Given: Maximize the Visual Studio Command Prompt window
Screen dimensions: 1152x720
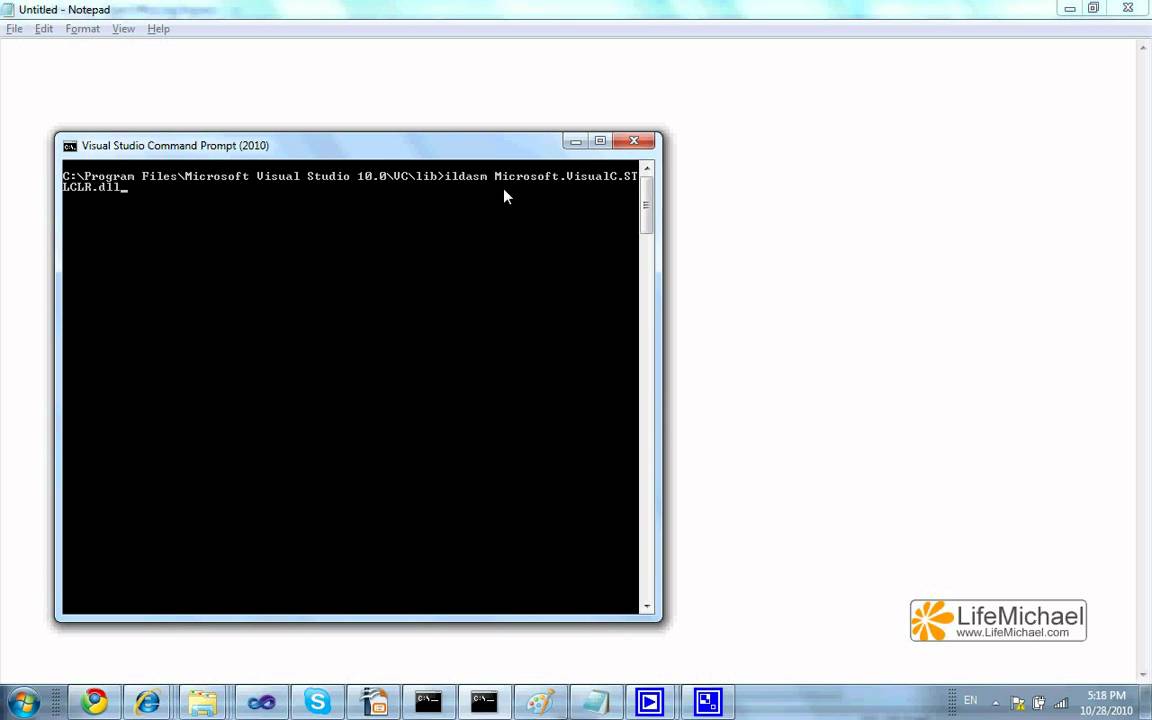Looking at the screenshot, I should tap(600, 140).
